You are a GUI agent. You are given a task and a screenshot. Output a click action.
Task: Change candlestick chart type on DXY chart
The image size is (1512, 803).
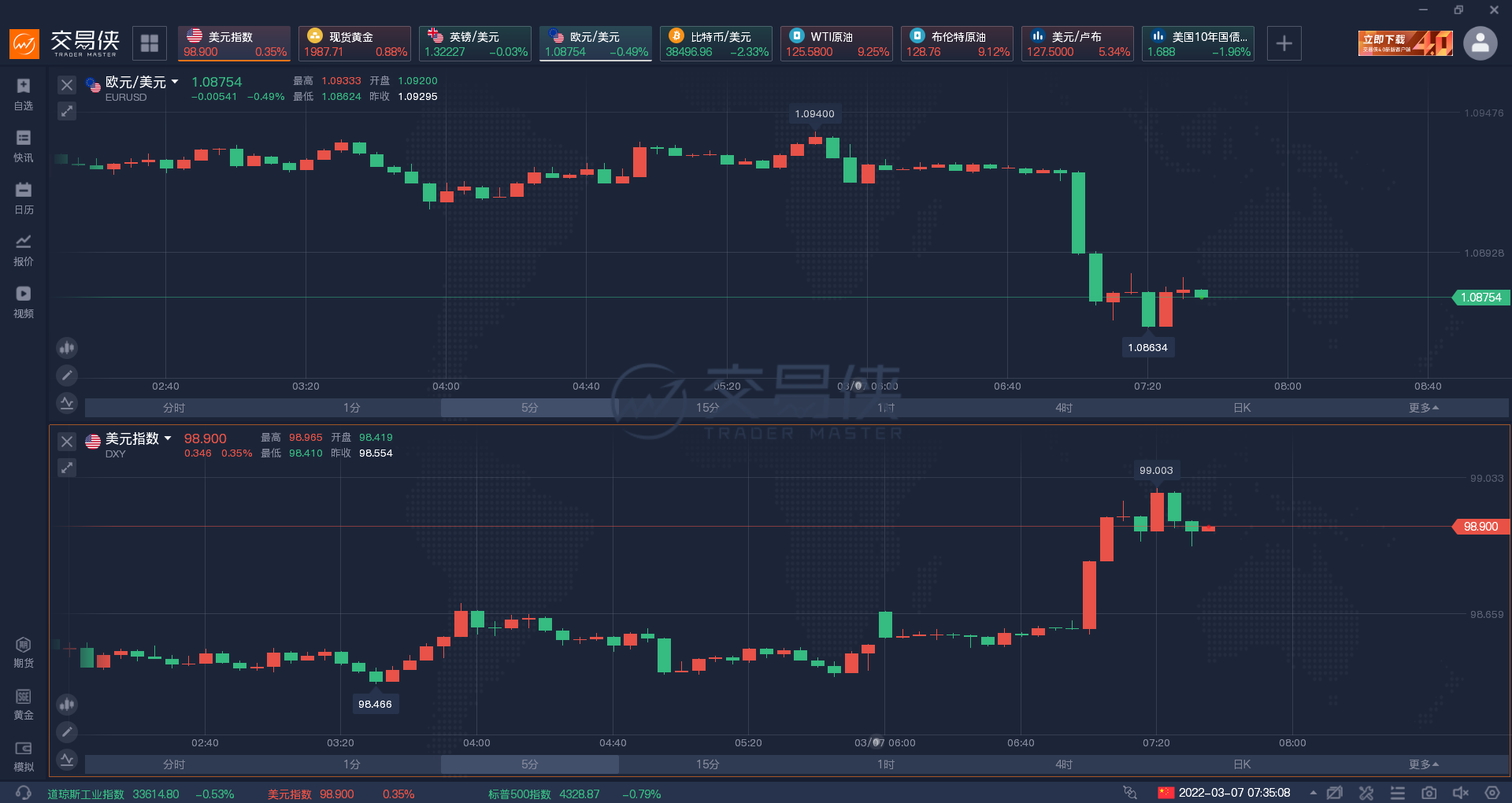point(67,704)
